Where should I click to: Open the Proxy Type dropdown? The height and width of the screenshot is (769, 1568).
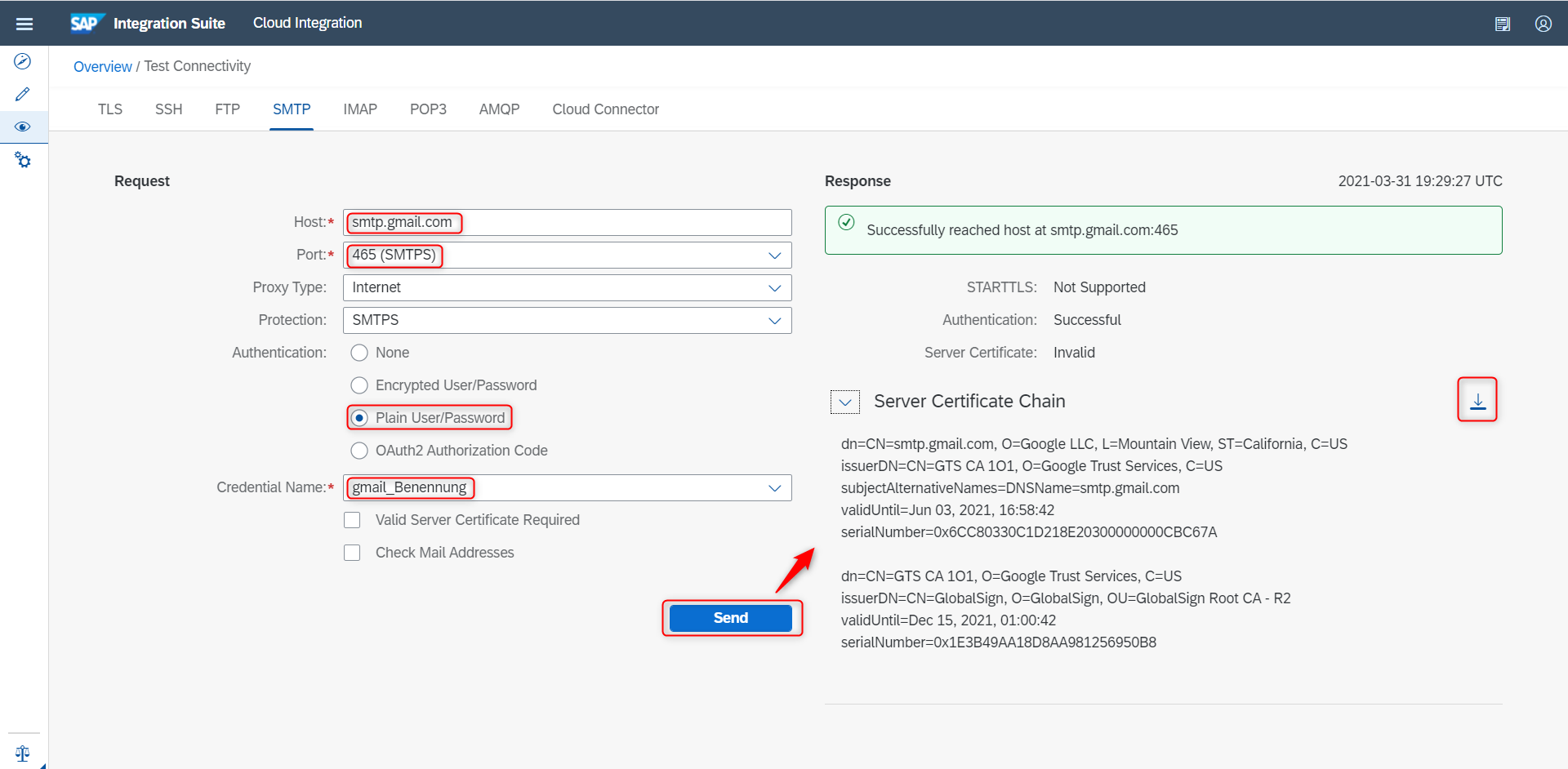click(774, 288)
